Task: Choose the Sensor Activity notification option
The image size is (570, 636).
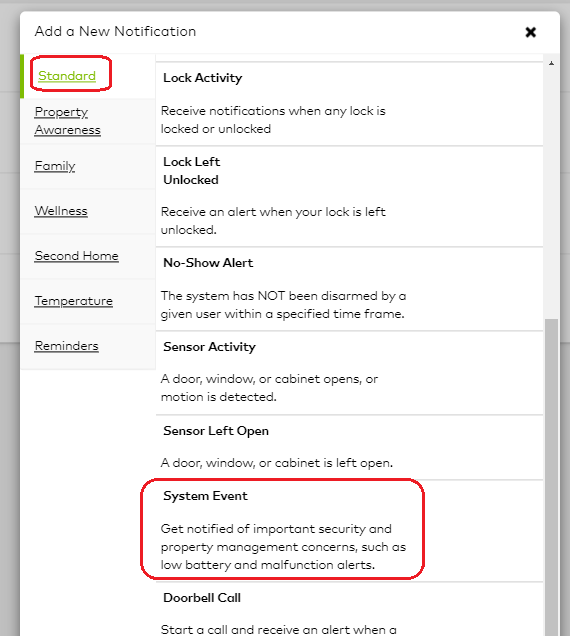Action: click(x=349, y=373)
